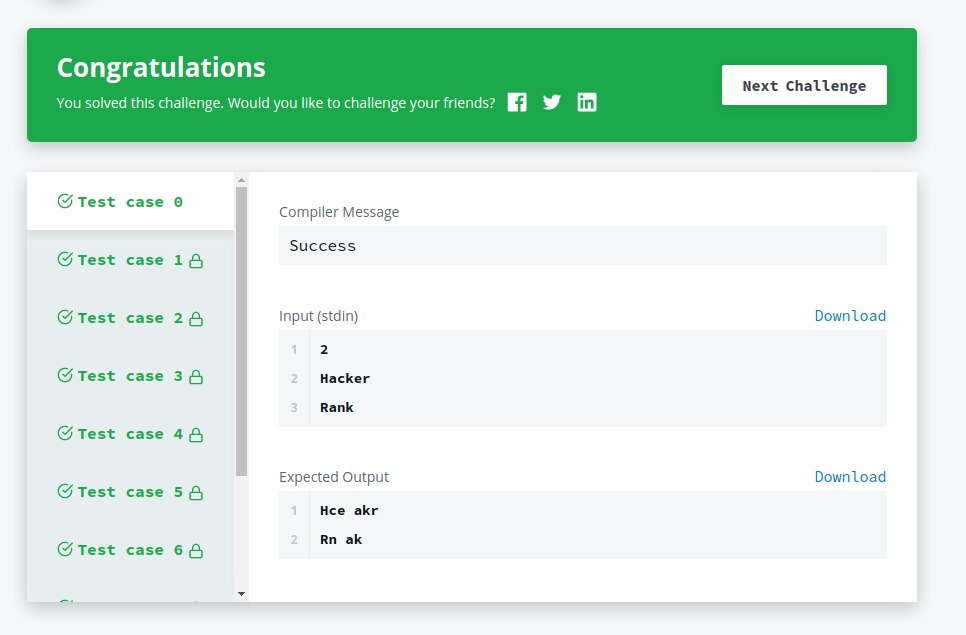The height and width of the screenshot is (635, 966).
Task: Click lock icon on Test case 4
Action: tap(196, 434)
